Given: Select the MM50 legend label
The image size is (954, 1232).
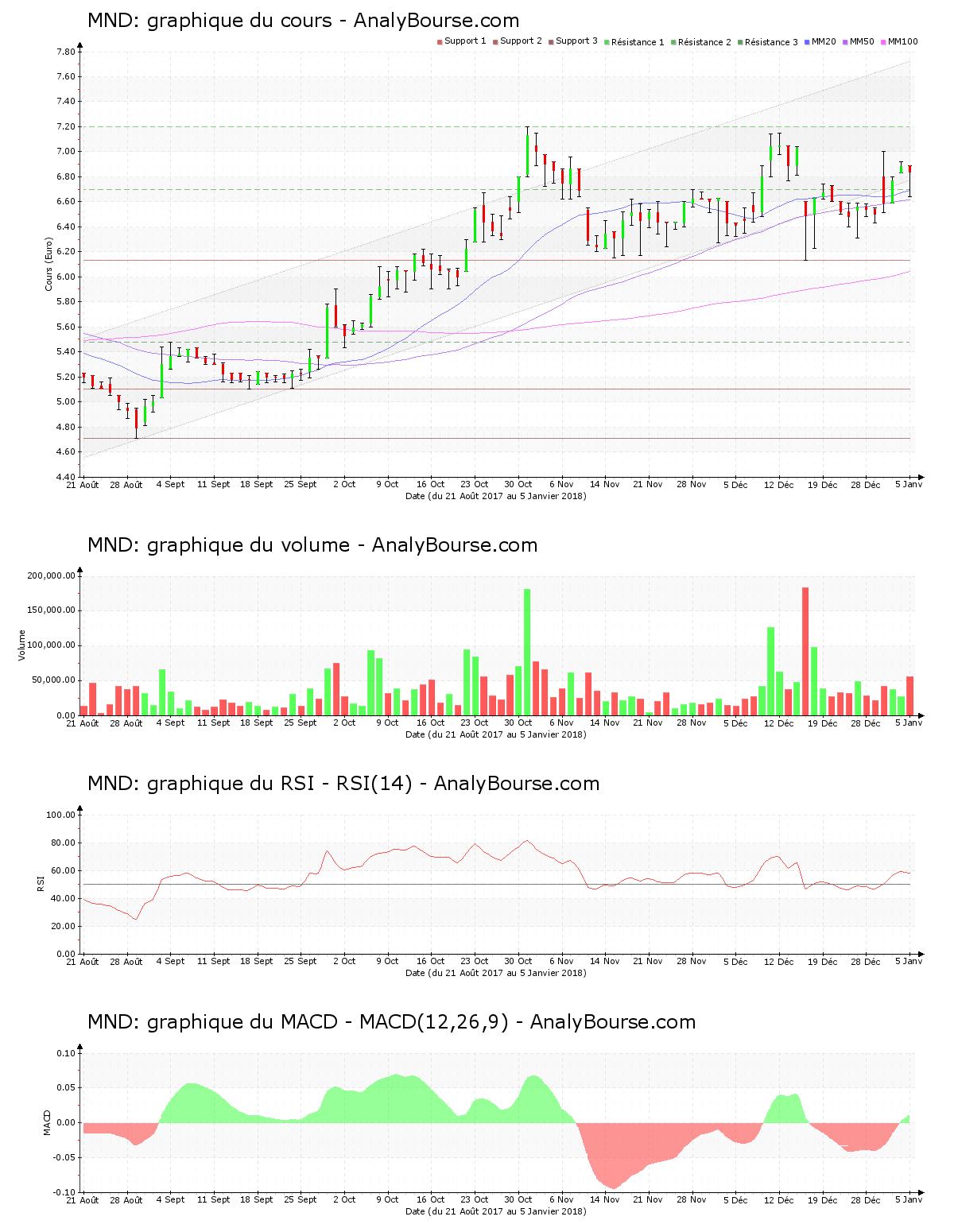Looking at the screenshot, I should [x=862, y=41].
